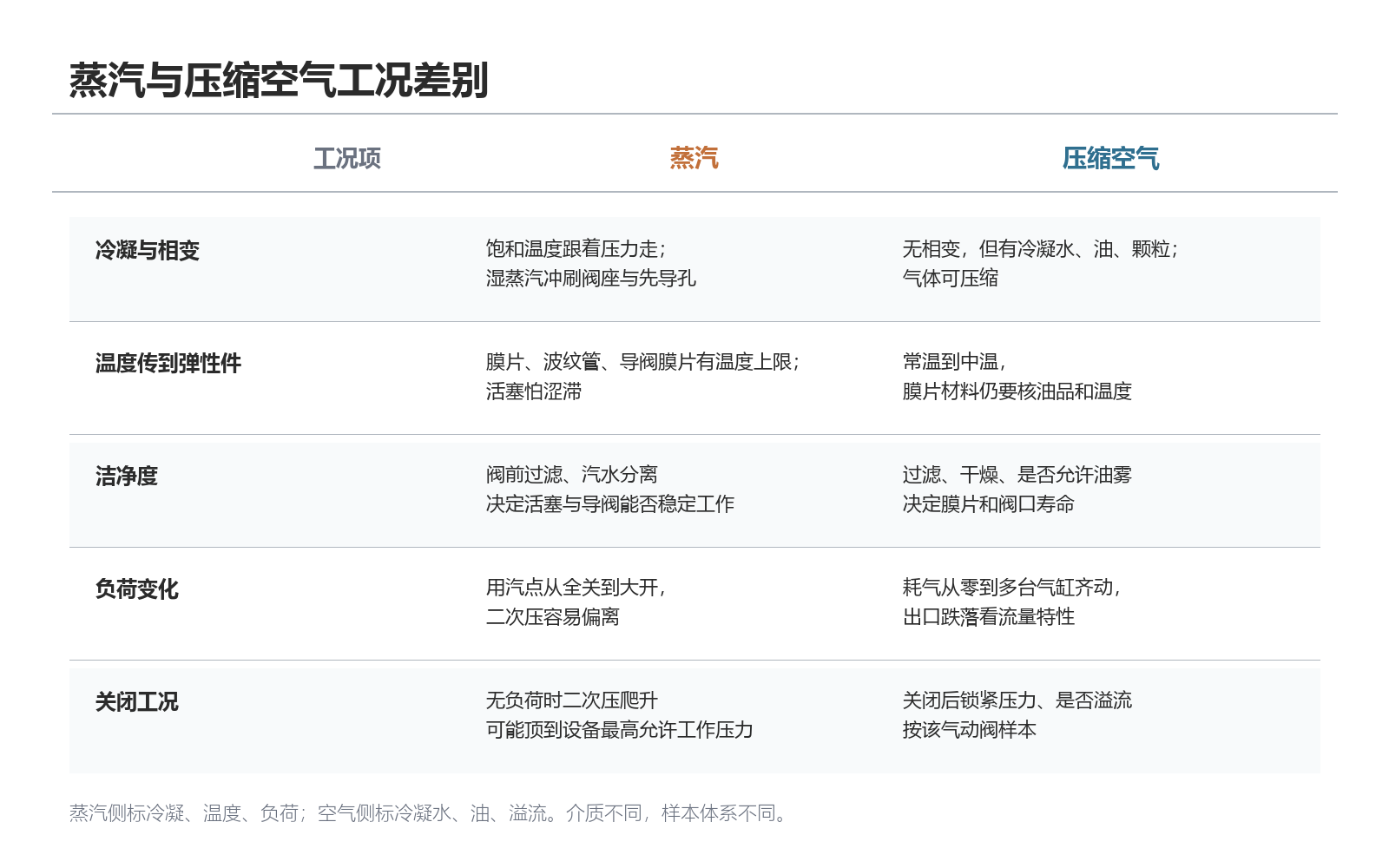Click the text 膜片材料仍要核油品和温度
Viewport: 1389px width, 868px height.
pyautogui.click(x=1017, y=391)
